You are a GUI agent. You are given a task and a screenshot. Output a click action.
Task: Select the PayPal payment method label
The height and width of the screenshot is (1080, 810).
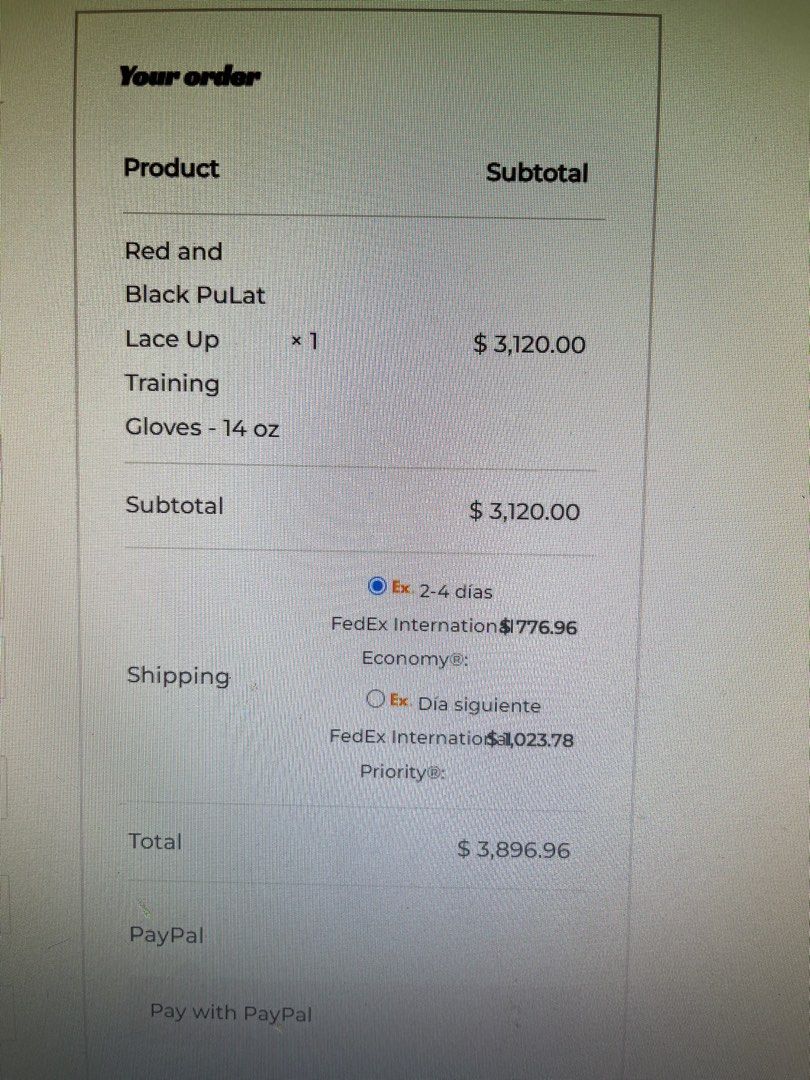(166, 935)
